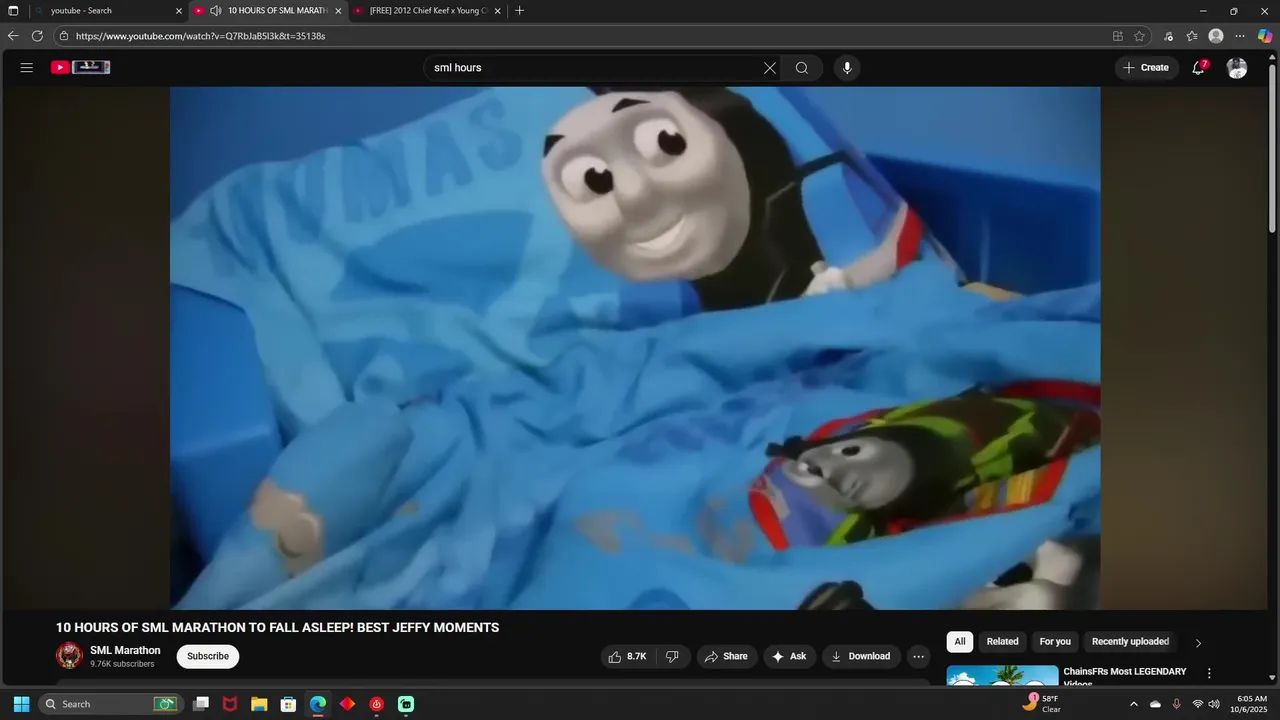Open Edge favorites list

[x=1192, y=36]
